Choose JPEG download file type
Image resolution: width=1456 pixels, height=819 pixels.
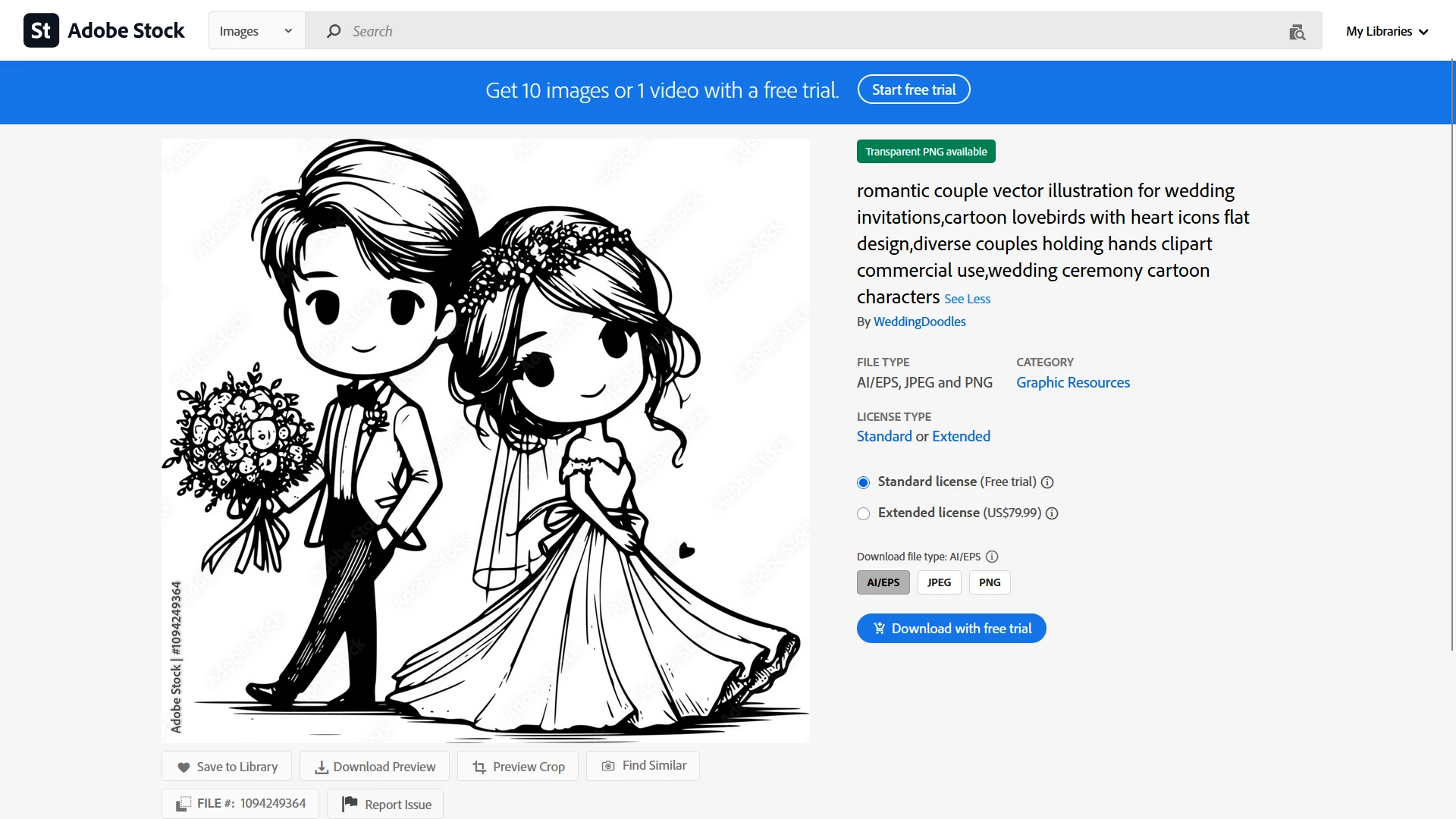[x=939, y=582]
